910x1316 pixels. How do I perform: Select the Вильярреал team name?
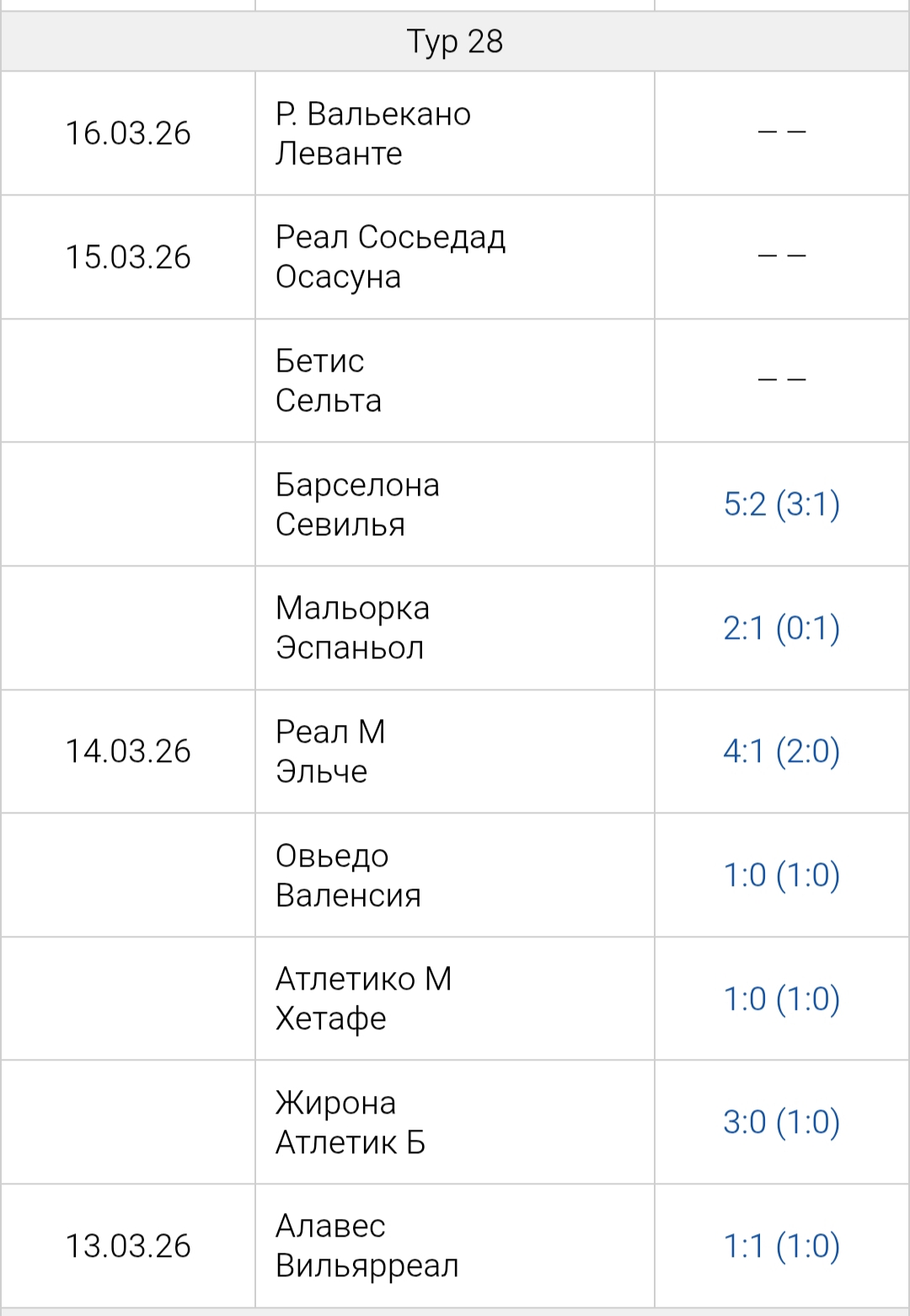[367, 1265]
